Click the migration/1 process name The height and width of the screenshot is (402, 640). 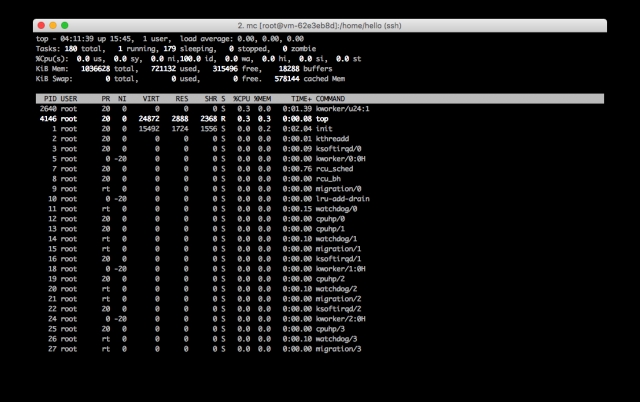coord(338,249)
